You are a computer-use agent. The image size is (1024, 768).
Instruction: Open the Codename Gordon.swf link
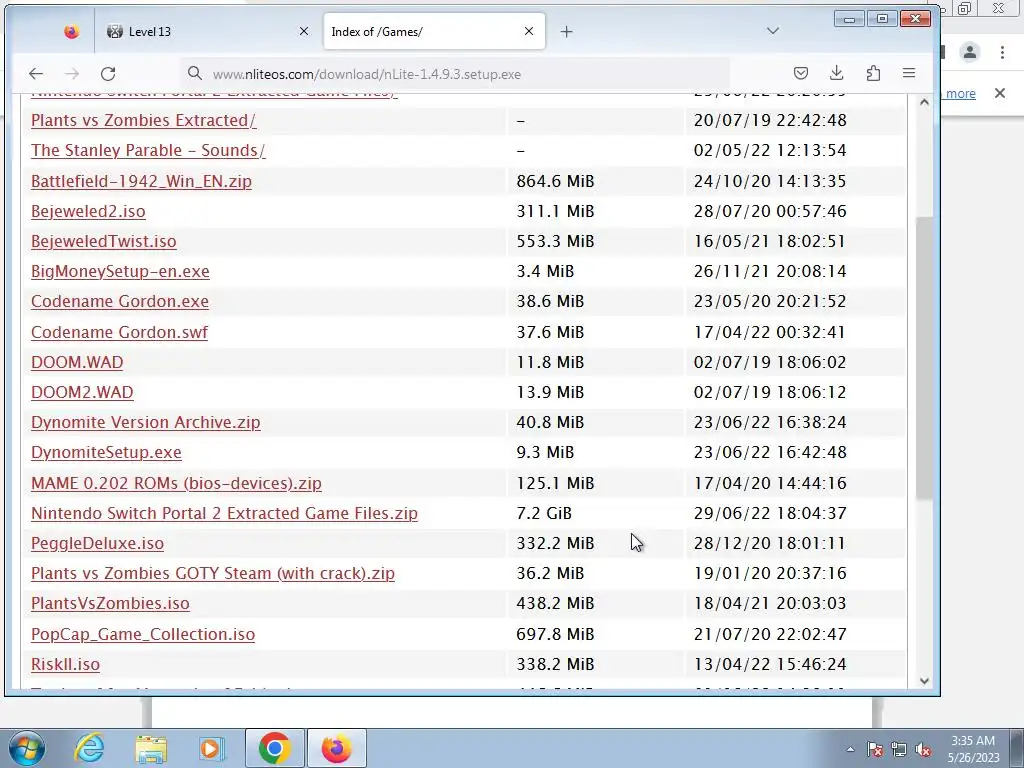click(x=120, y=332)
